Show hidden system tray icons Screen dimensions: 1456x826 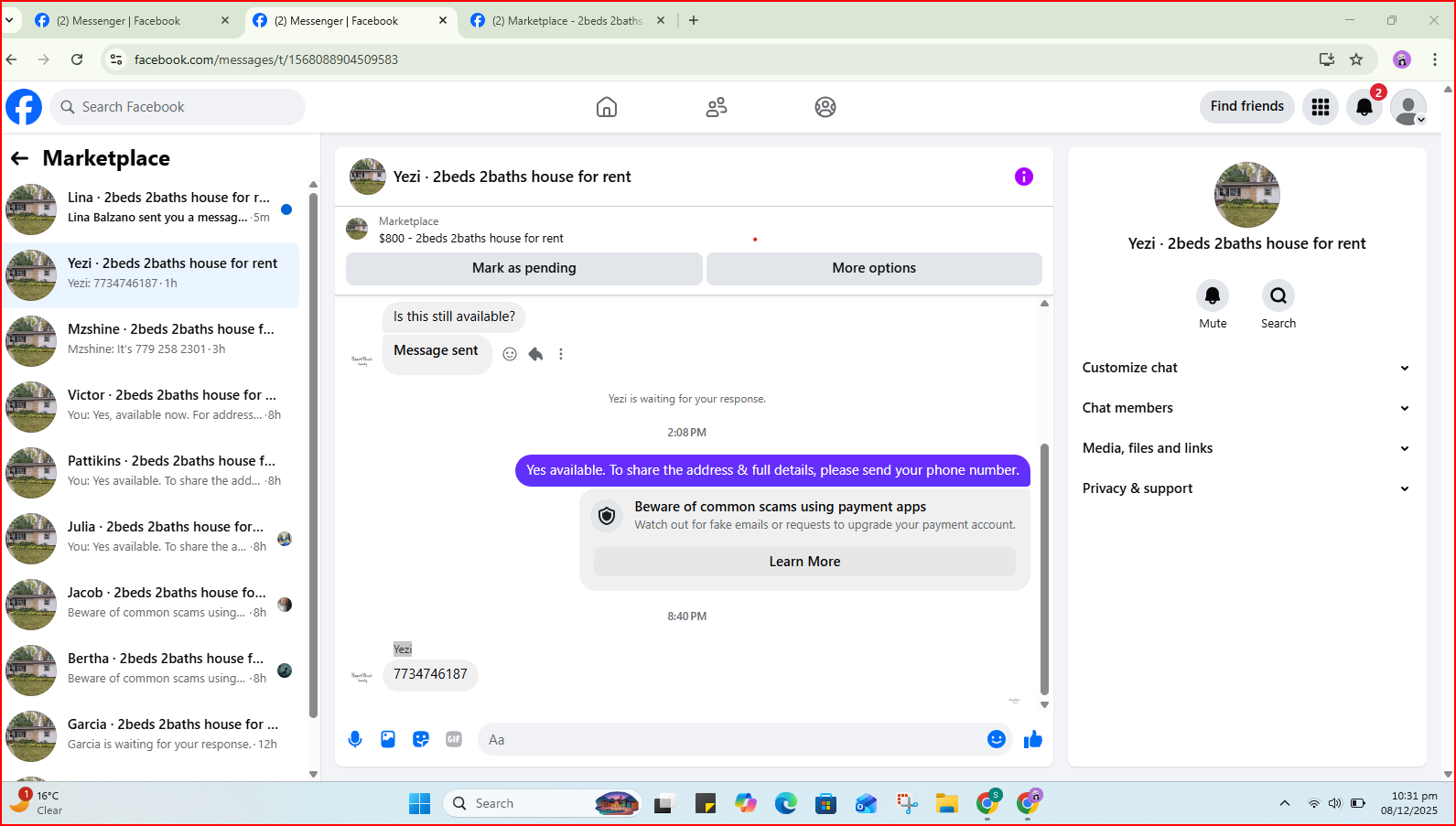tap(1285, 803)
